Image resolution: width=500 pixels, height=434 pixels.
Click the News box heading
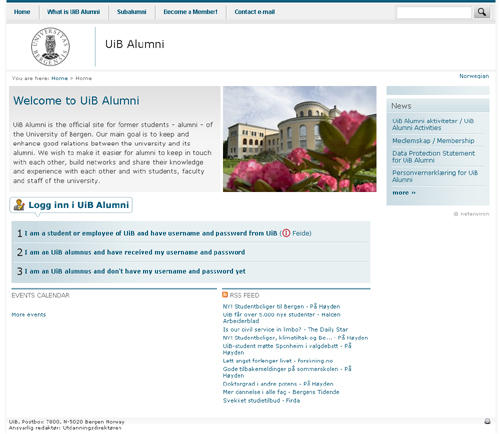tap(401, 106)
